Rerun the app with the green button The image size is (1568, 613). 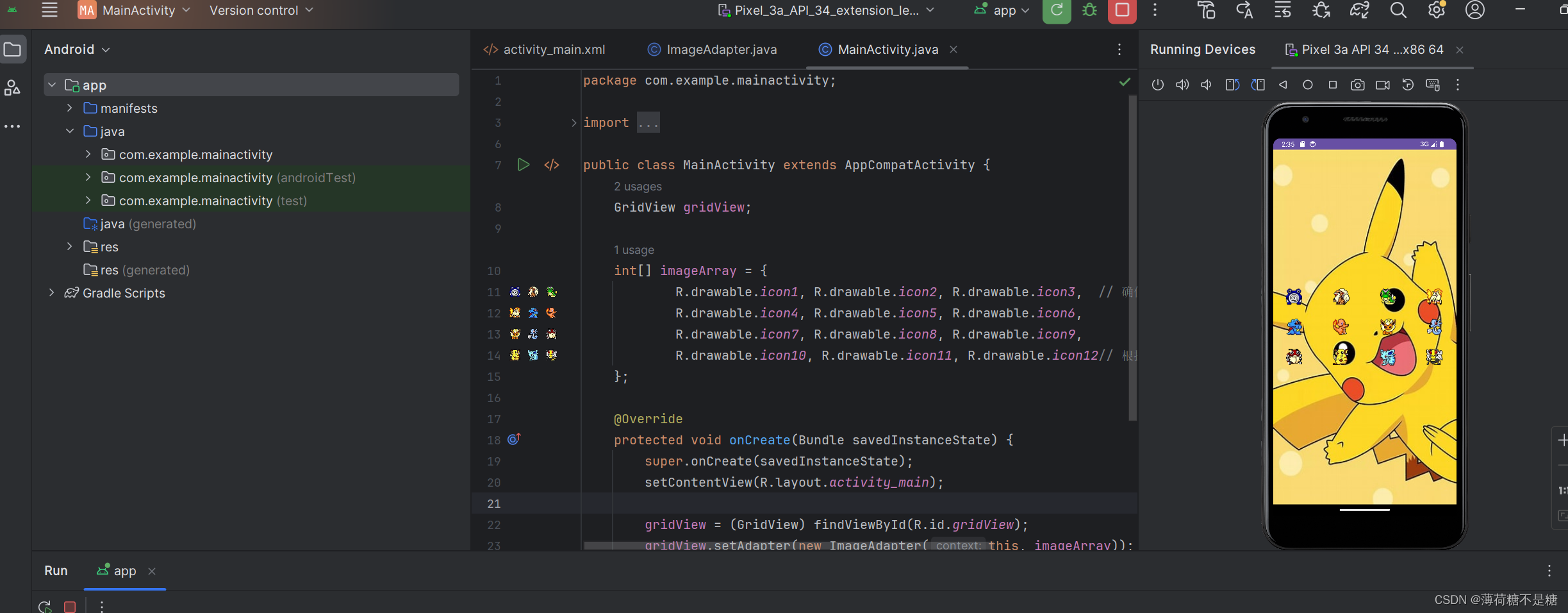click(1057, 10)
